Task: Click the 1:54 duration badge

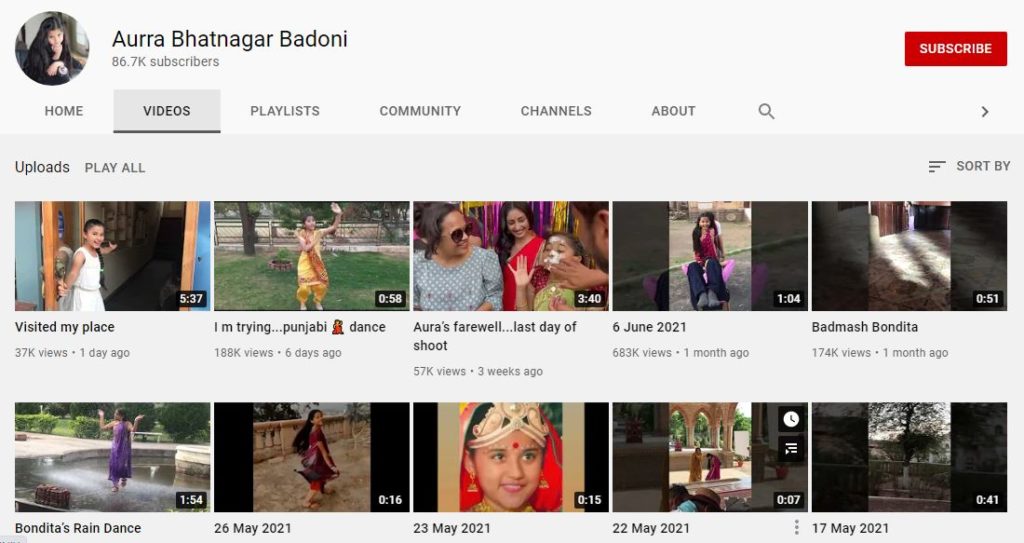Action: pos(191,500)
